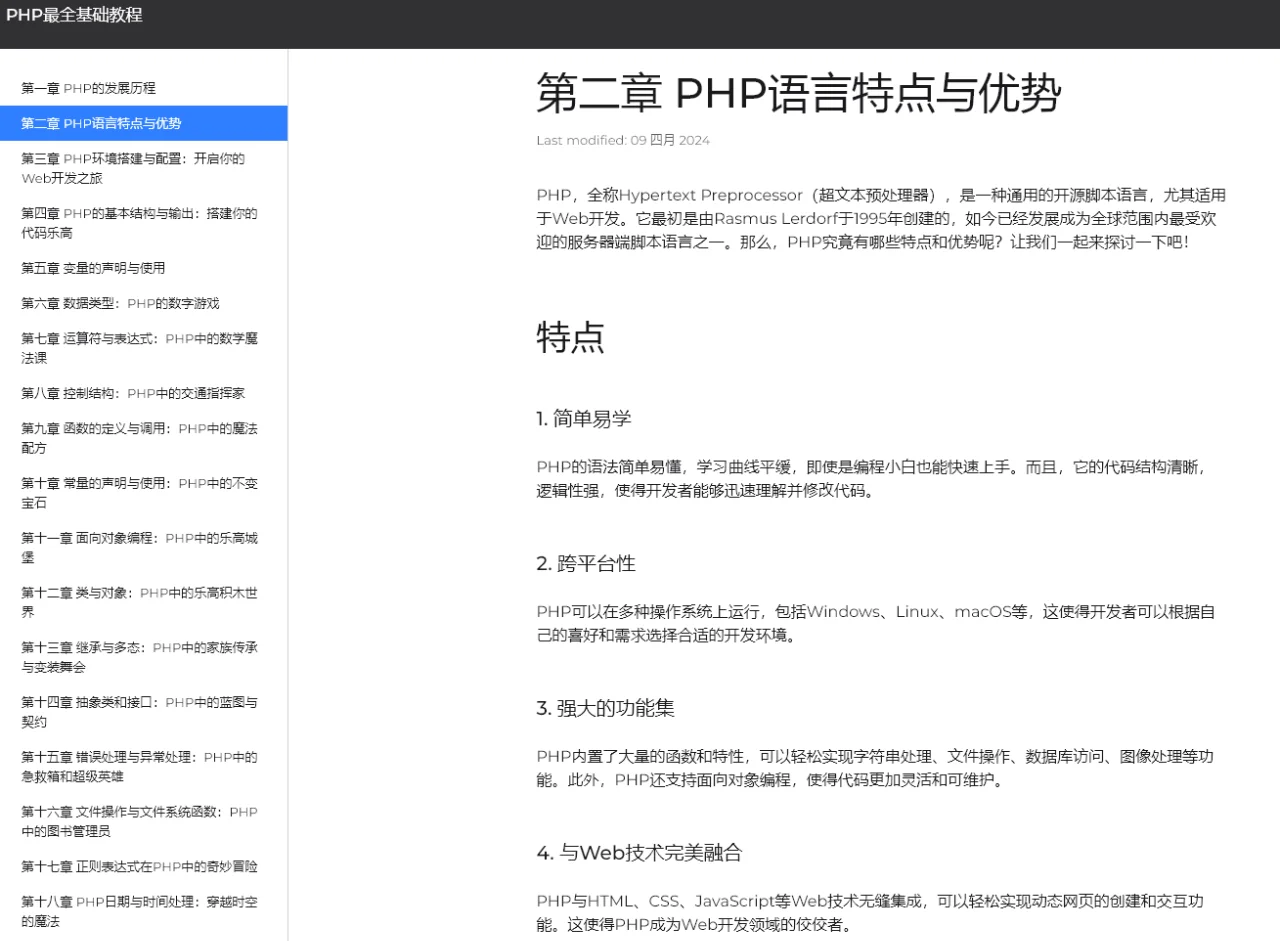
Task: Open 第十一章 面向对象编程 chapter
Action: pyautogui.click(x=138, y=548)
